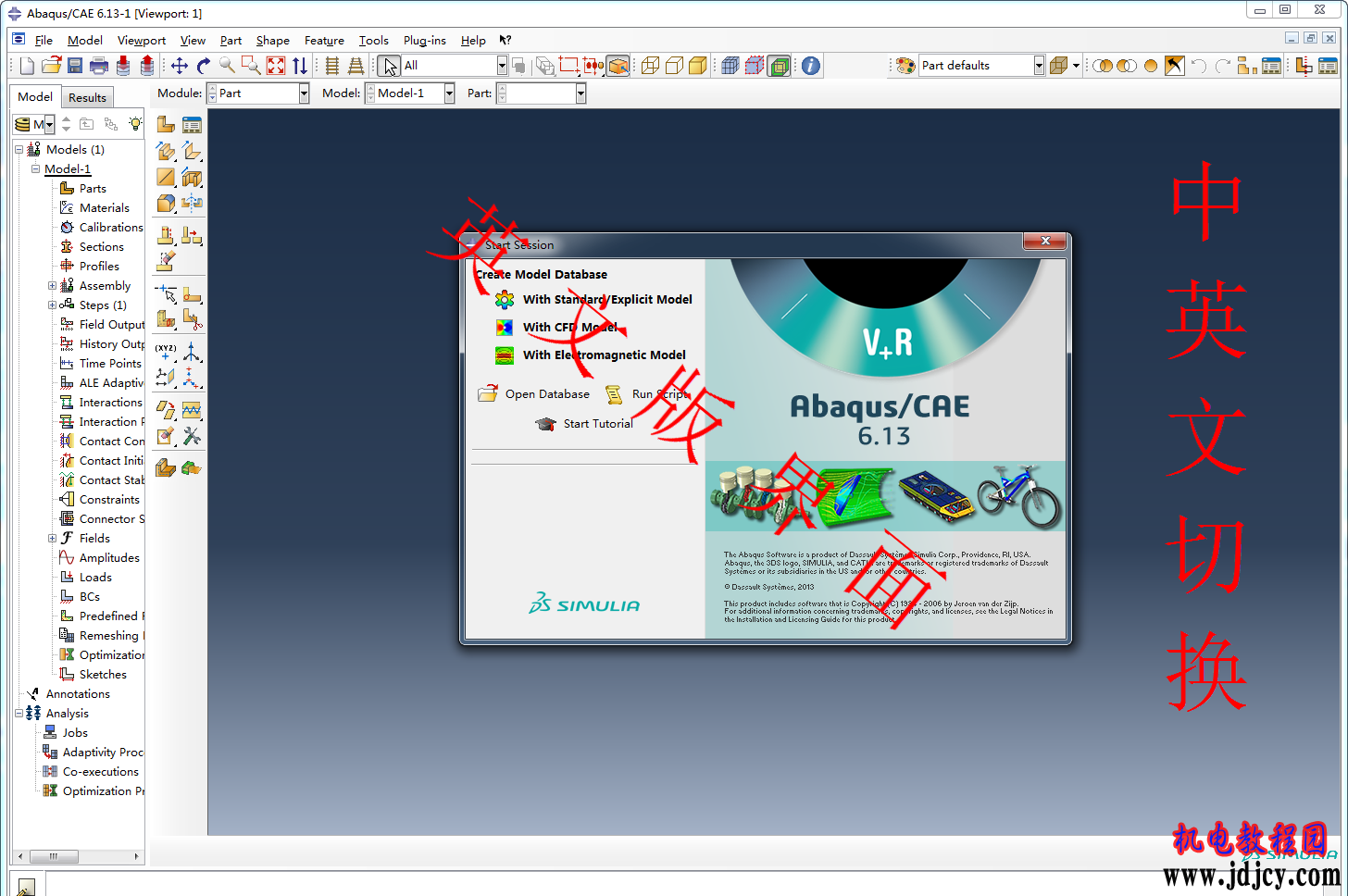Screen dimensions: 1348x896
Task: Click Start Tutorial text in dialog
Action: pos(598,424)
